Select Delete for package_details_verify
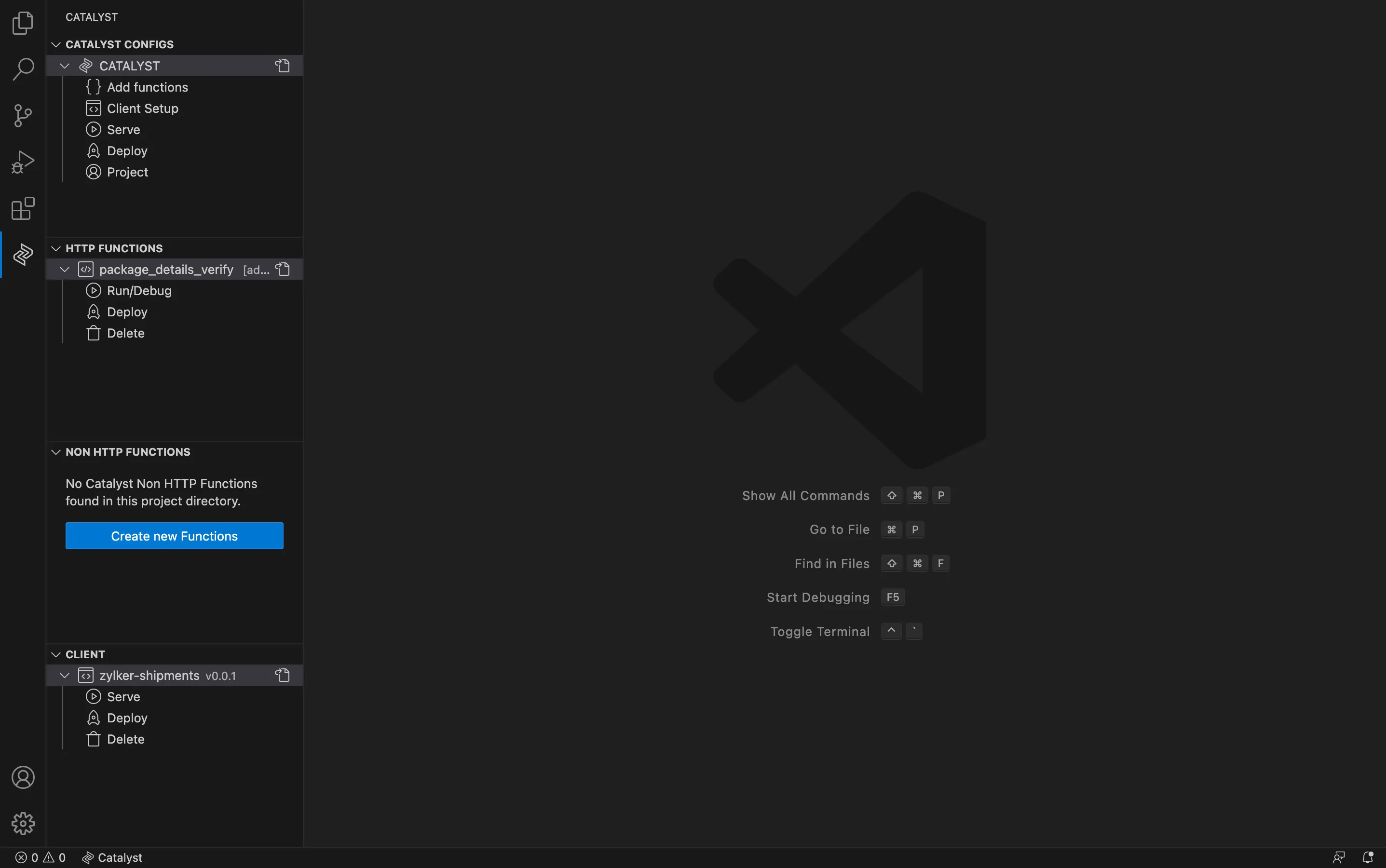1386x868 pixels. [x=175, y=333]
